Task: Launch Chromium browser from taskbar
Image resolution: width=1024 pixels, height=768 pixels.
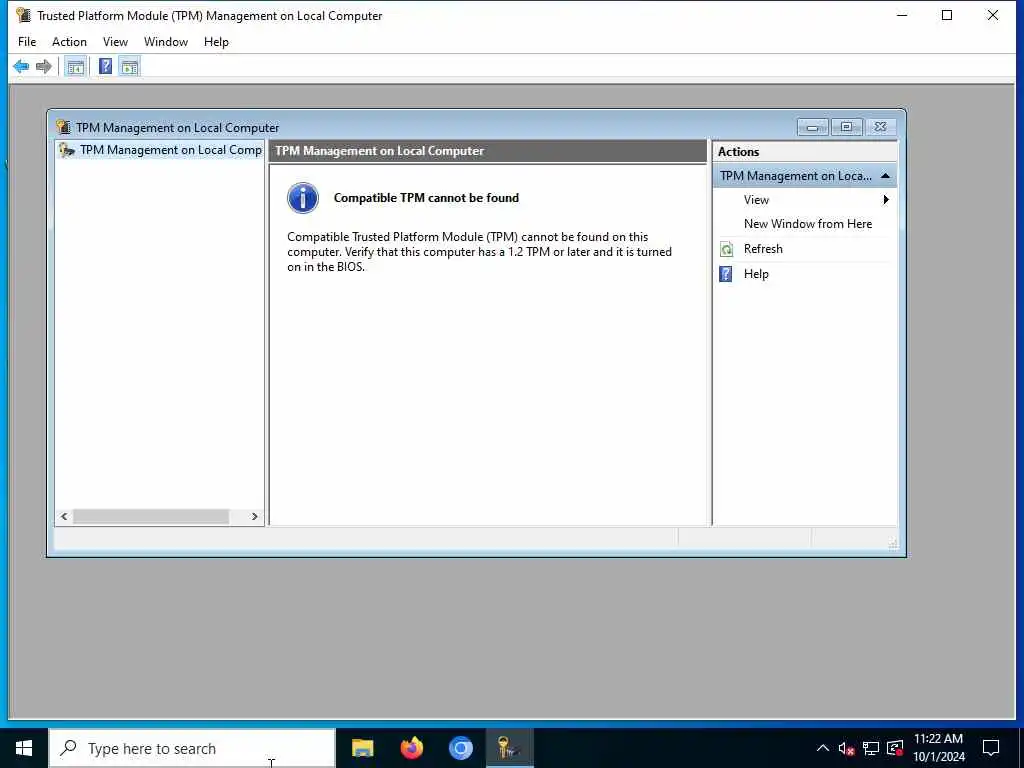Action: (x=460, y=748)
